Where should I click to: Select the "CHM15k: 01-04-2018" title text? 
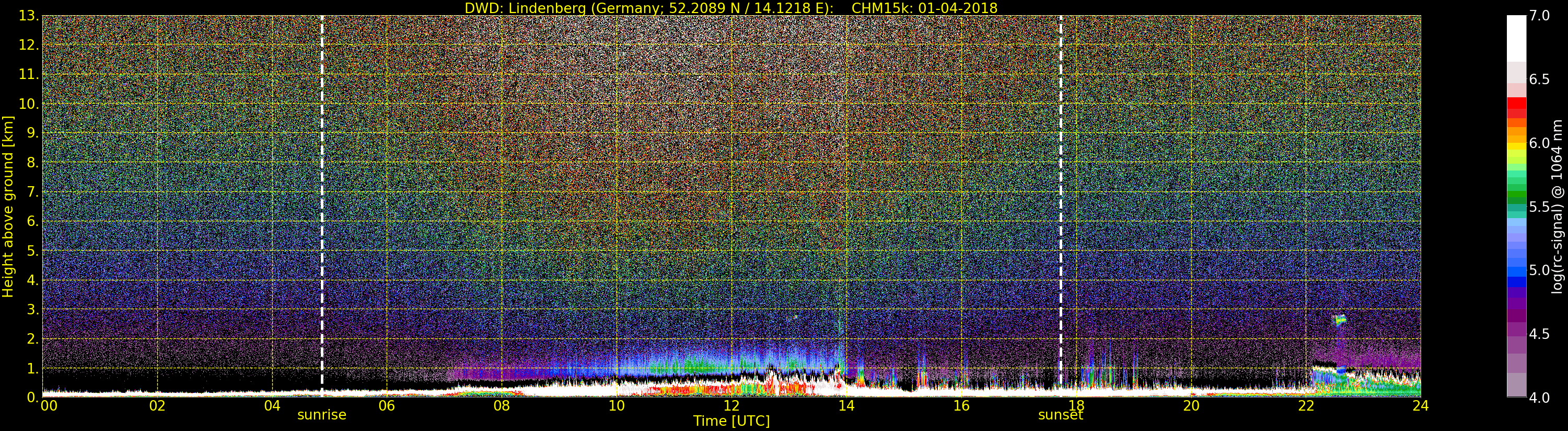click(925, 8)
